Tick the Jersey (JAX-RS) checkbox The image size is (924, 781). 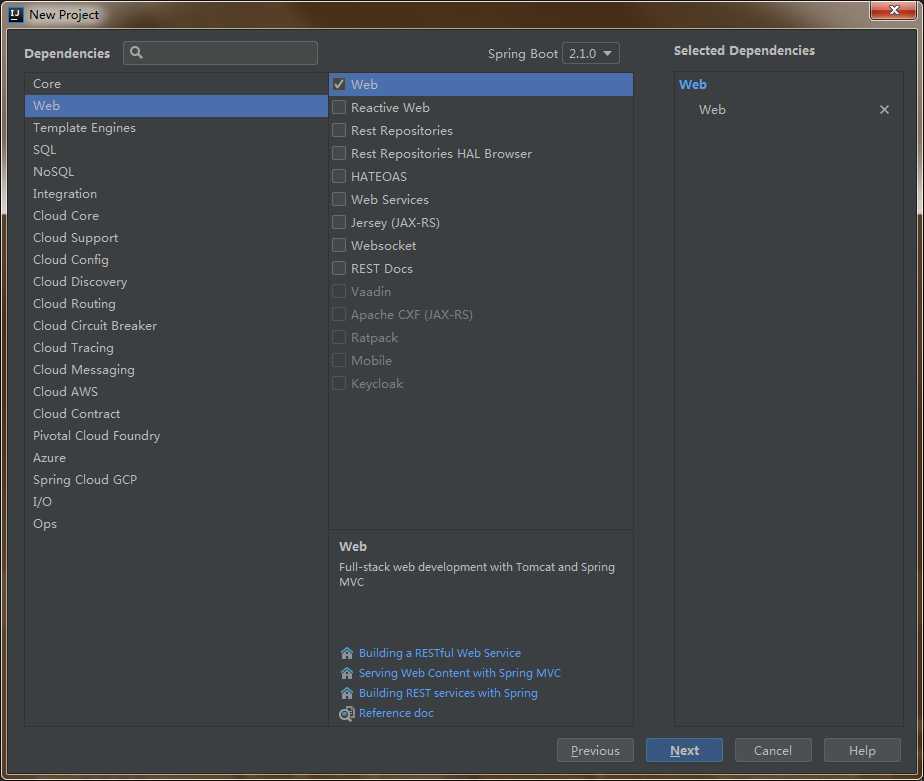click(x=339, y=222)
